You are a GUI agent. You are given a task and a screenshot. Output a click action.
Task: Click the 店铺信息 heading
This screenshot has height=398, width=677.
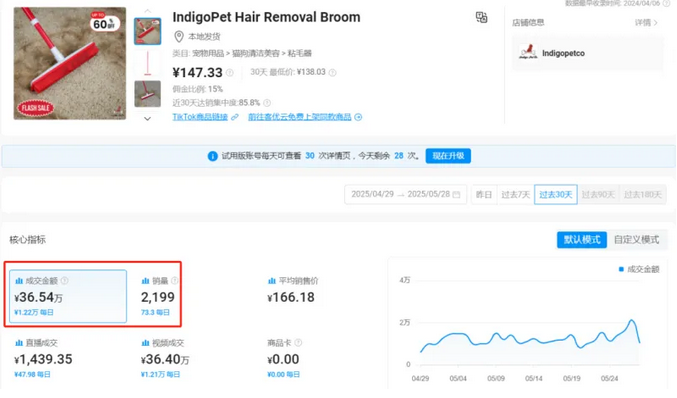[528, 23]
